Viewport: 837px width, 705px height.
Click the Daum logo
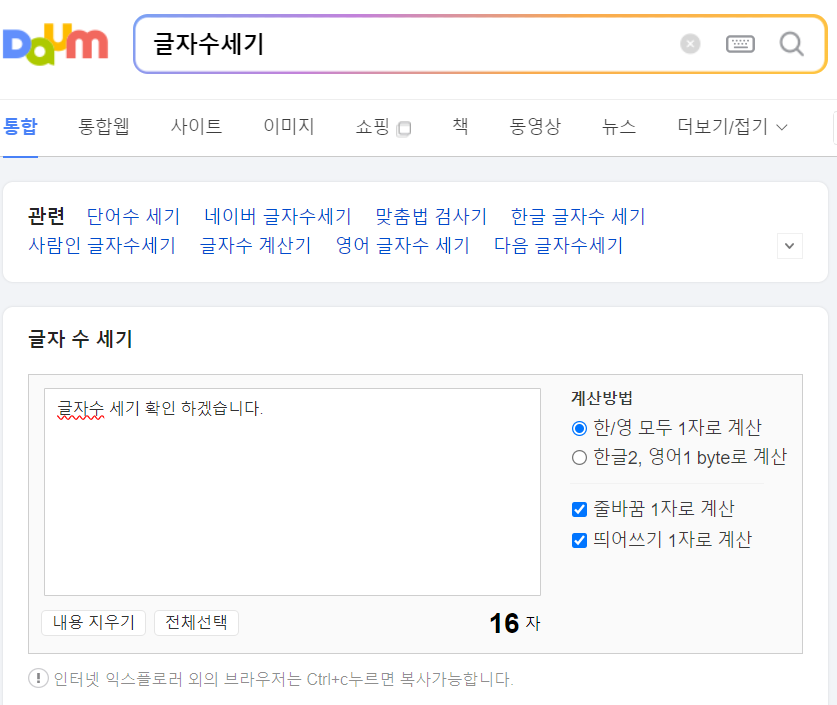coord(55,44)
